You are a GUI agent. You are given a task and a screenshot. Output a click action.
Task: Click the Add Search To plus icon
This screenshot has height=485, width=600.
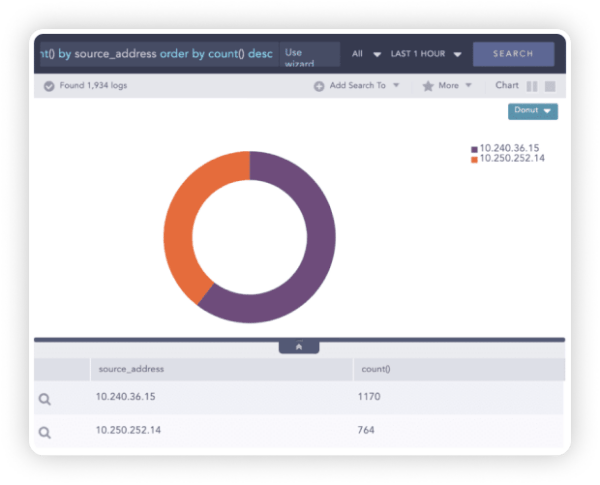[319, 86]
